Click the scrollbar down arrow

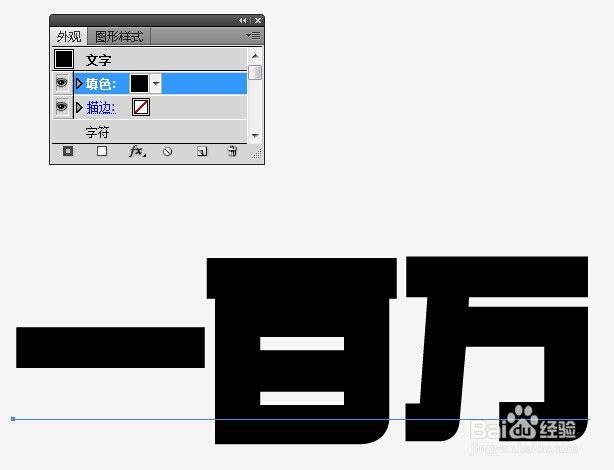(x=255, y=136)
